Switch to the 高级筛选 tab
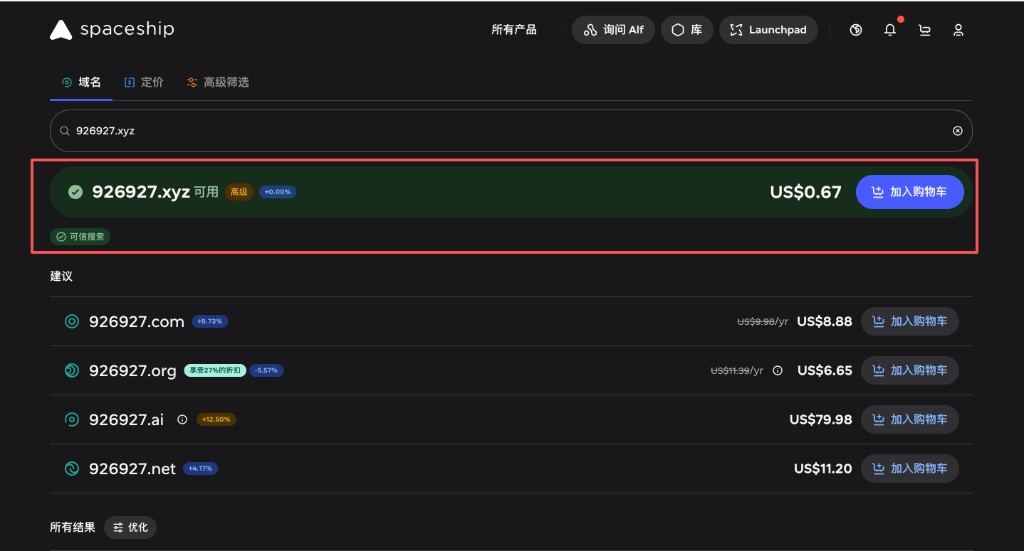Viewport: 1024px width, 551px height. click(217, 82)
